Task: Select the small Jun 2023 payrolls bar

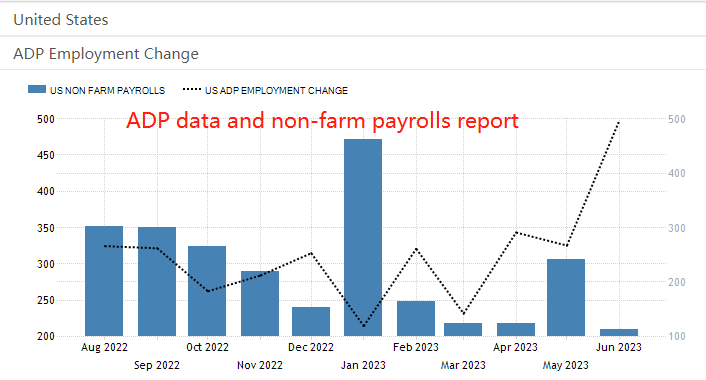Action: (x=619, y=332)
